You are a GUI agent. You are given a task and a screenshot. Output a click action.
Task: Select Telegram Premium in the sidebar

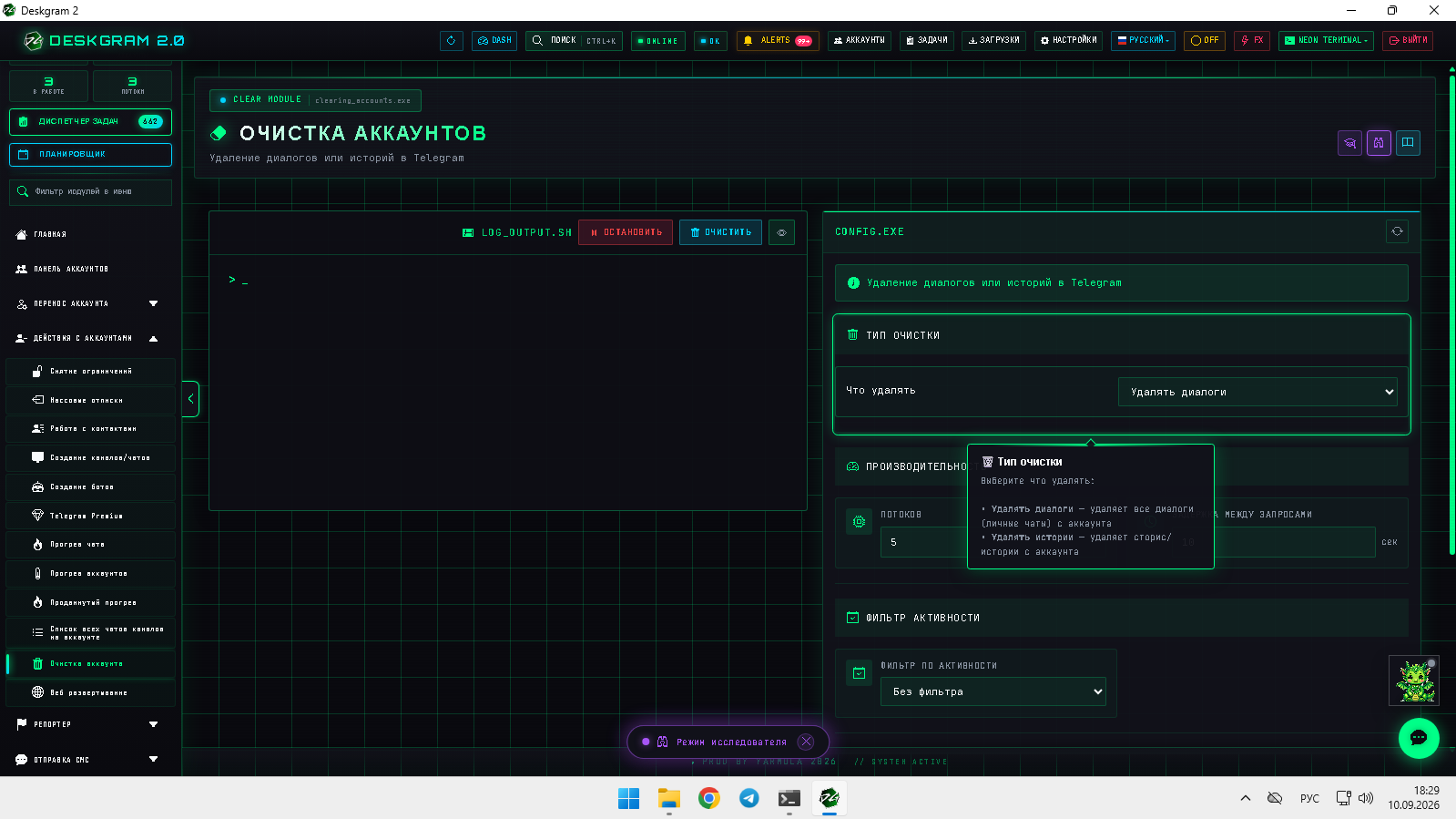[90, 516]
